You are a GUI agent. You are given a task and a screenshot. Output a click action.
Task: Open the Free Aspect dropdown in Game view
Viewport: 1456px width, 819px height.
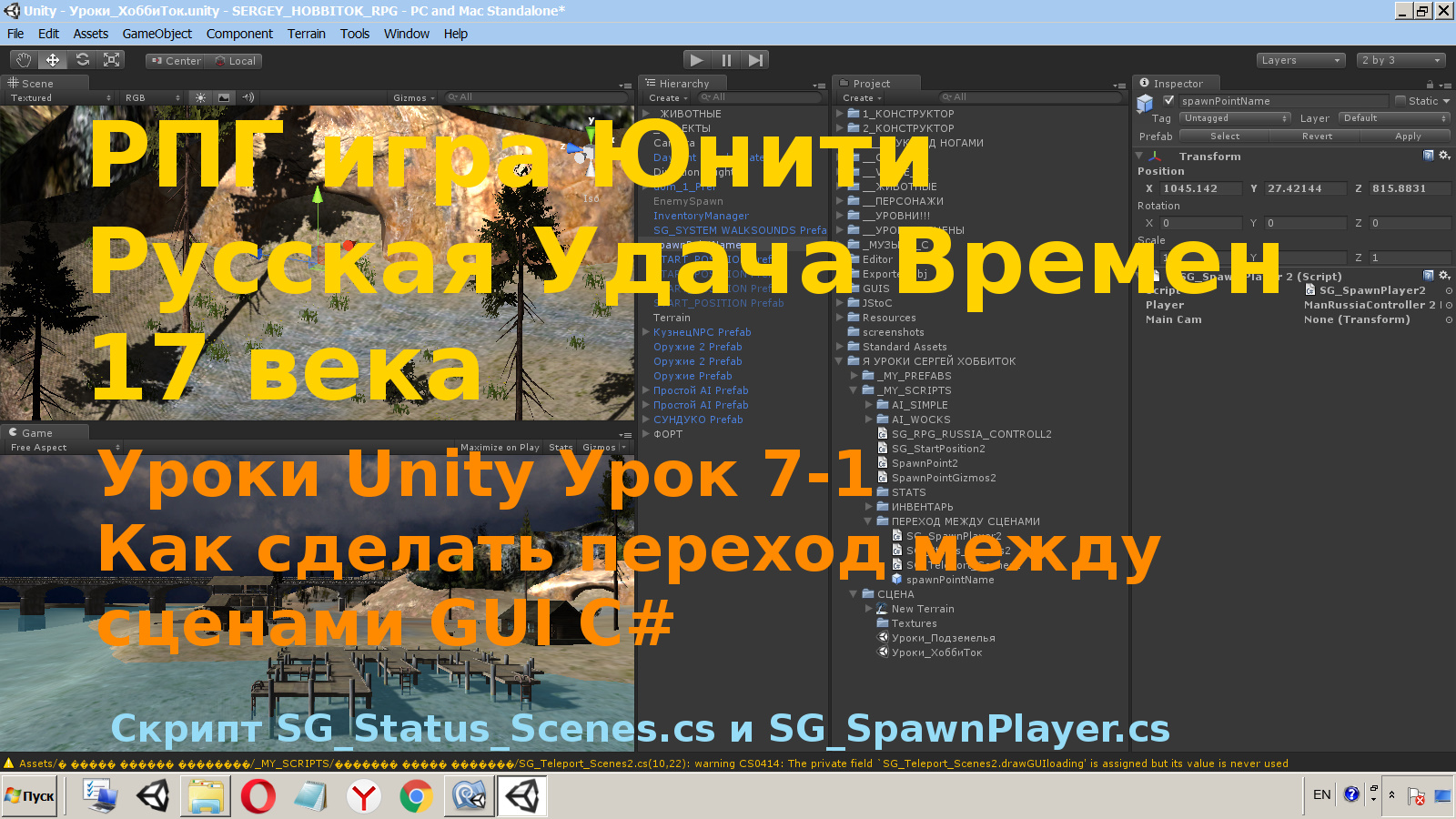(64, 447)
